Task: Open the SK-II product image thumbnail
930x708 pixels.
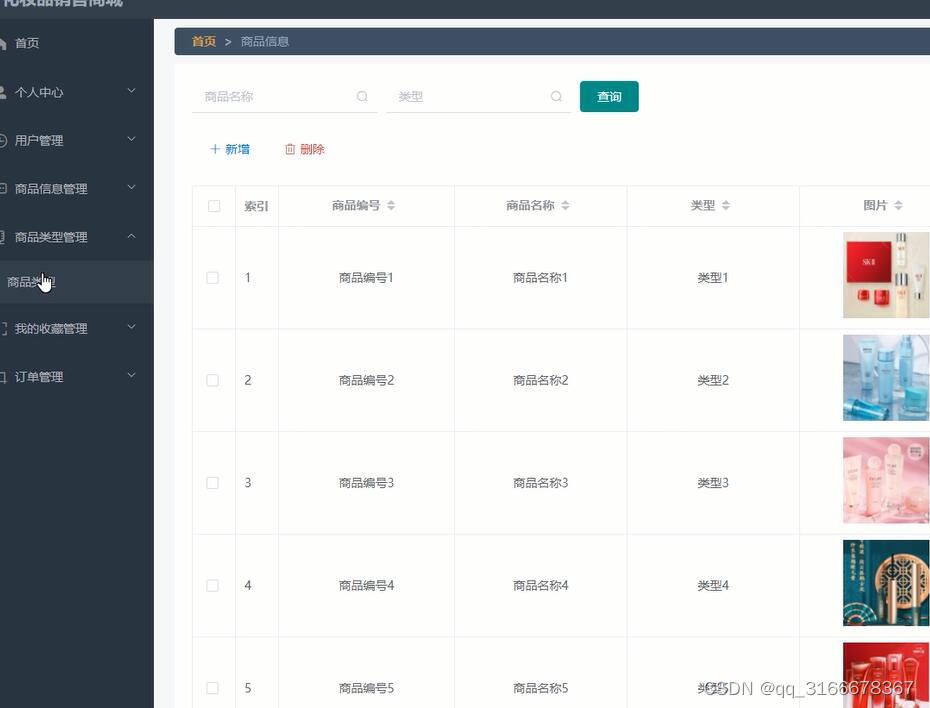Action: click(886, 275)
